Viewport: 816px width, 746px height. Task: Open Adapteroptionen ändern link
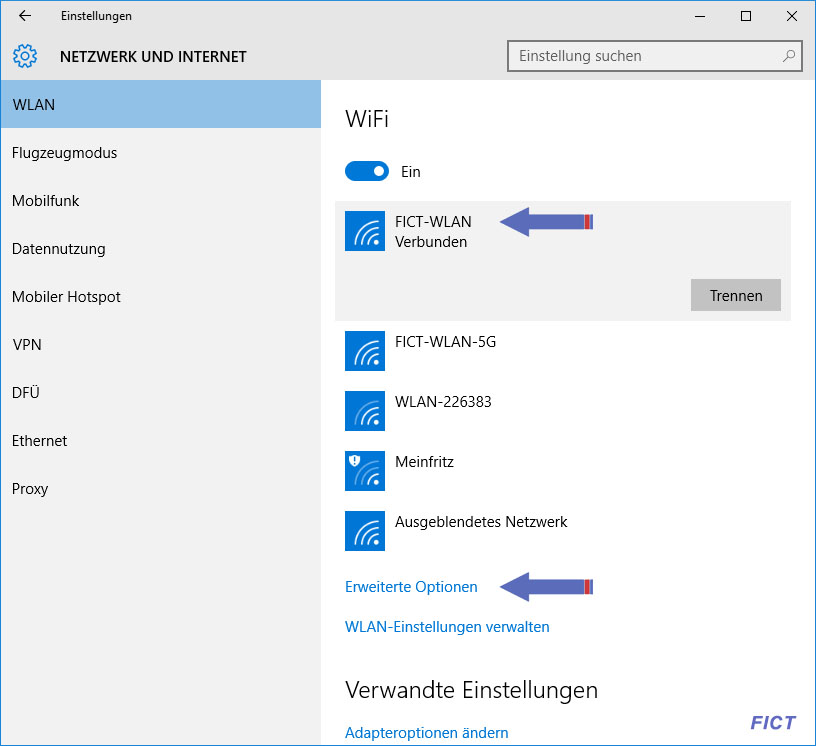[x=426, y=732]
